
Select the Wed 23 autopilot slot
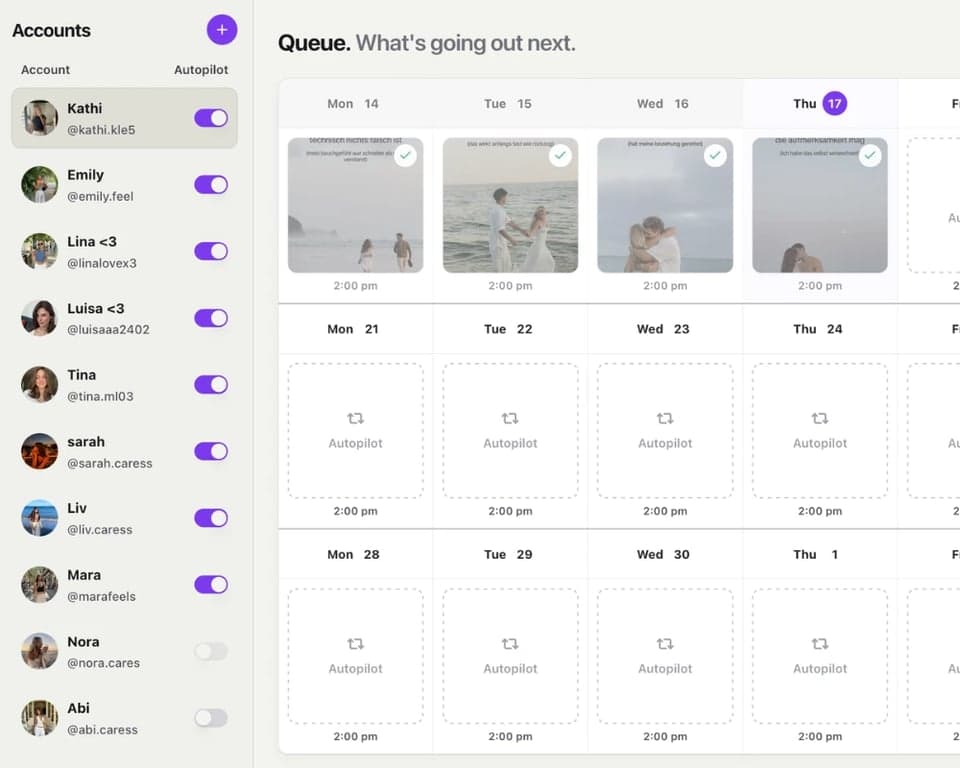665,431
